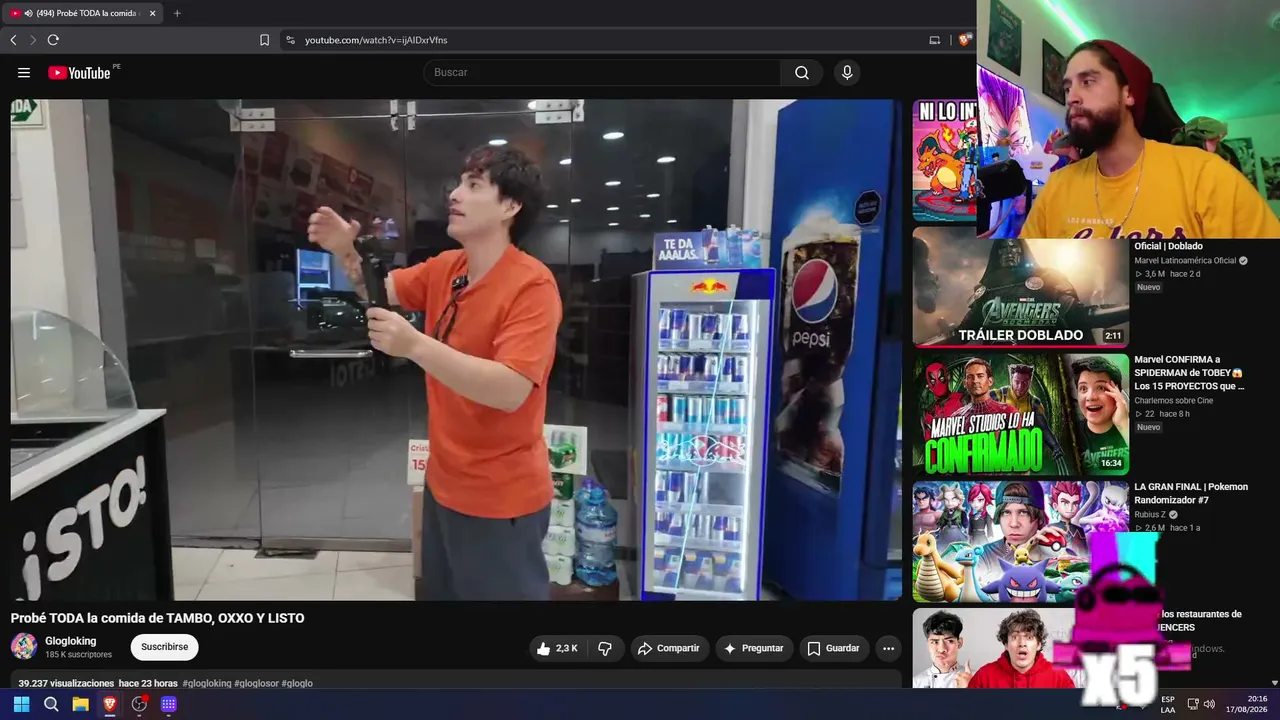Open the #gloglosor hashtag link
Viewport: 1280px width, 720px height.
[257, 683]
